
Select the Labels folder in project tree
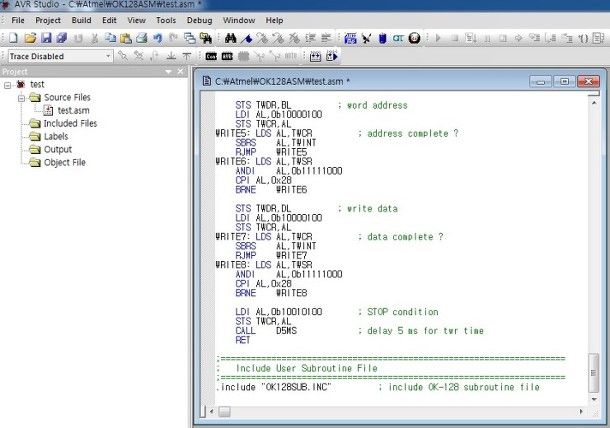56,136
